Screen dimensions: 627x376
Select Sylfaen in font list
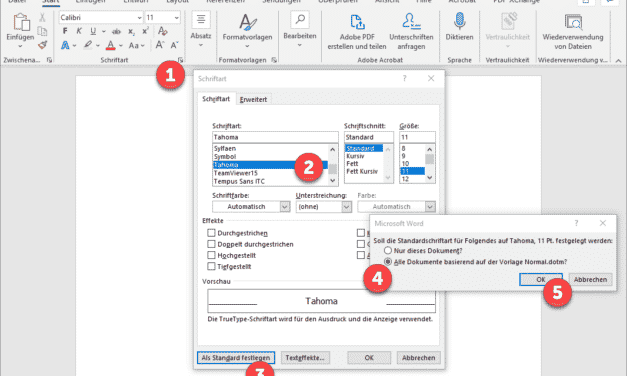270,148
